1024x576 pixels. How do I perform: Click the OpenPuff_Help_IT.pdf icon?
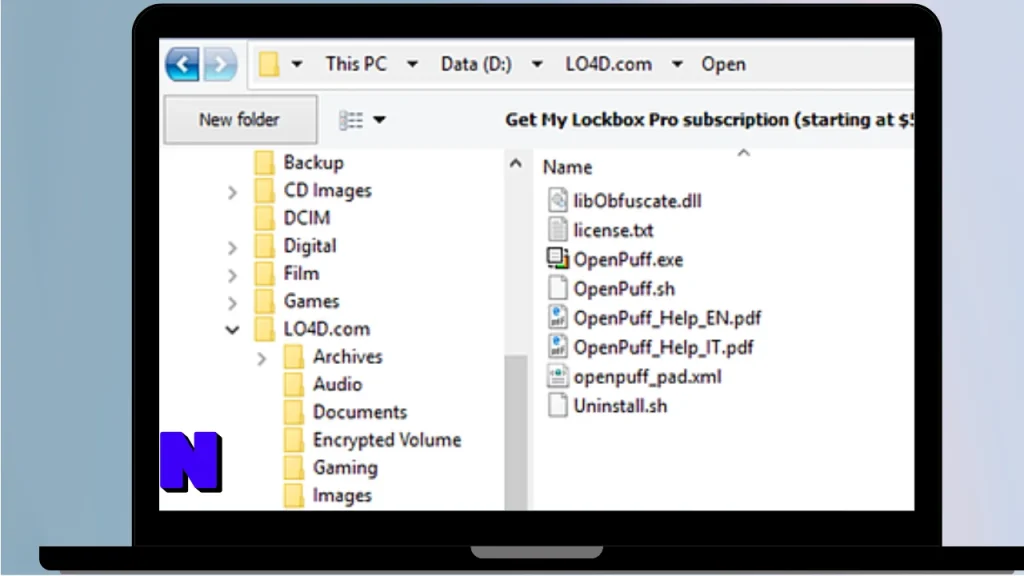(x=557, y=347)
